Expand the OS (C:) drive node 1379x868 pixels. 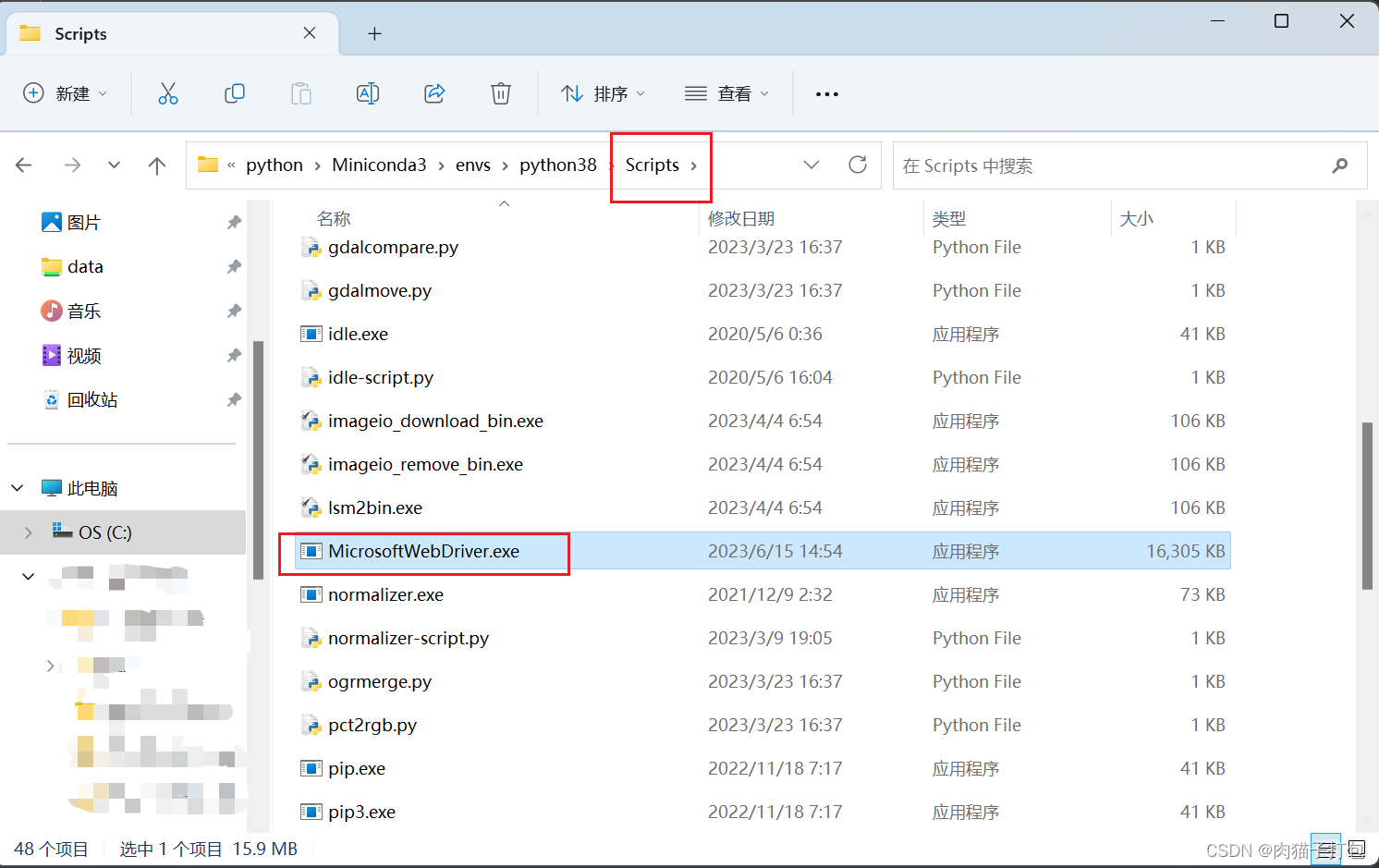click(29, 532)
